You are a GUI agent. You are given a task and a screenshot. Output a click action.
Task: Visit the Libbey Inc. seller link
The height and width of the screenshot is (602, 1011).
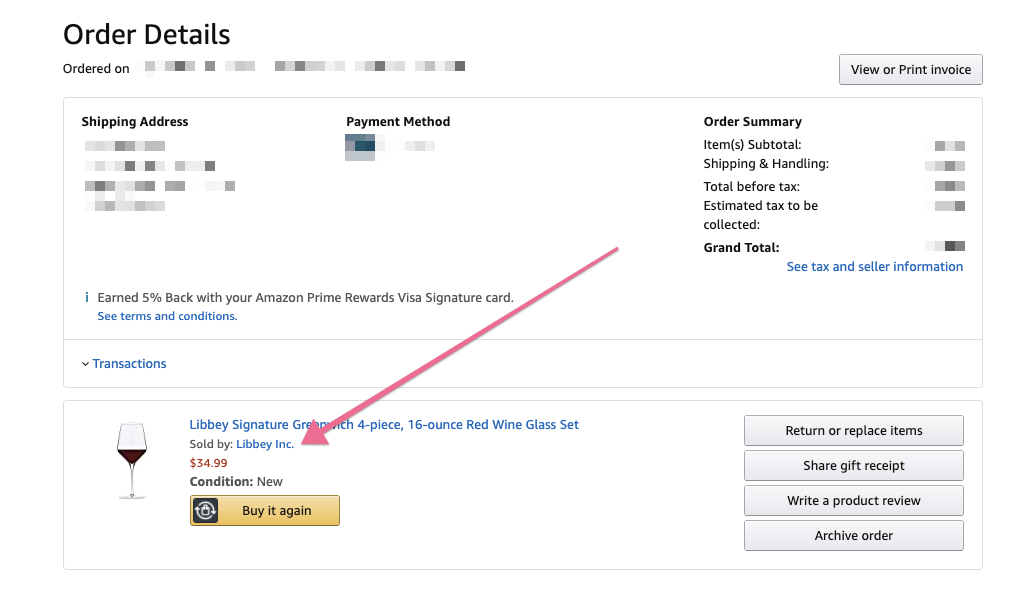(x=265, y=444)
